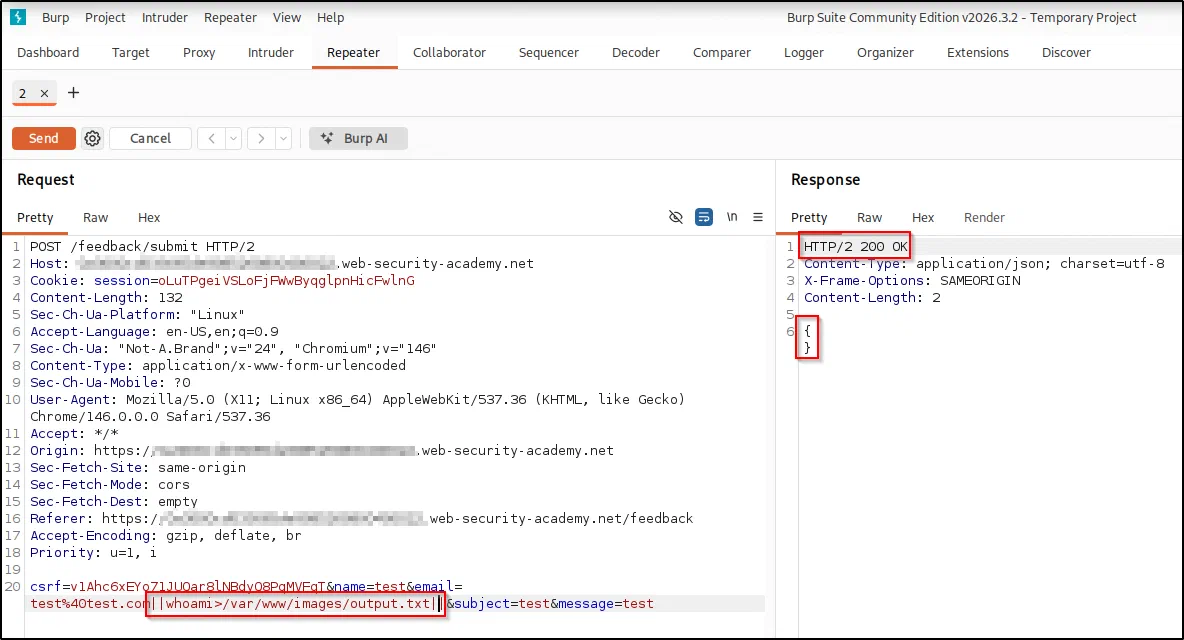Viewport: 1184px width, 640px height.
Task: Click response Content-Type json header
Action: [x=984, y=263]
